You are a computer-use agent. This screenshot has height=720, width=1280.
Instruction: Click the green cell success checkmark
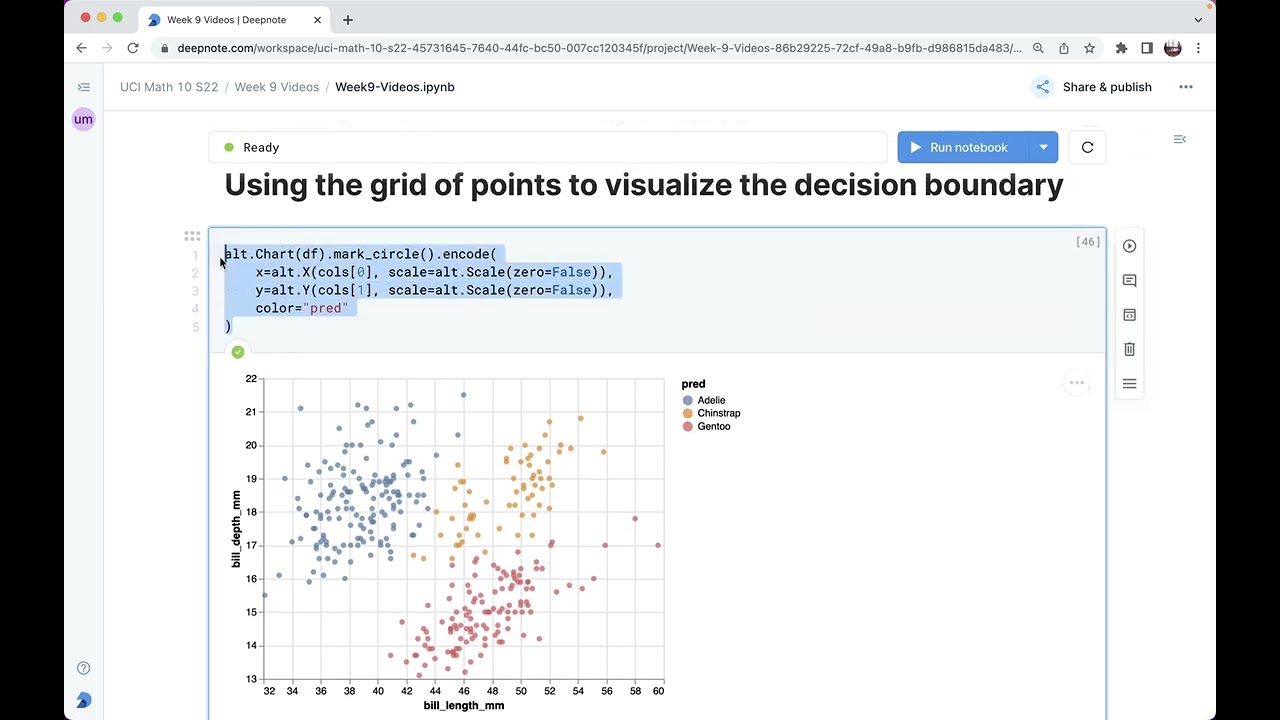coord(238,352)
